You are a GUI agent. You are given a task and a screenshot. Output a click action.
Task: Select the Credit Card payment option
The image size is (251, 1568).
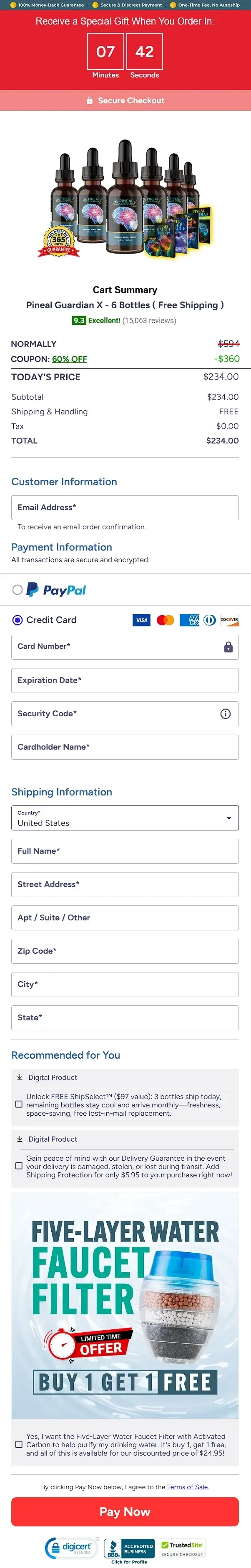coord(18,620)
